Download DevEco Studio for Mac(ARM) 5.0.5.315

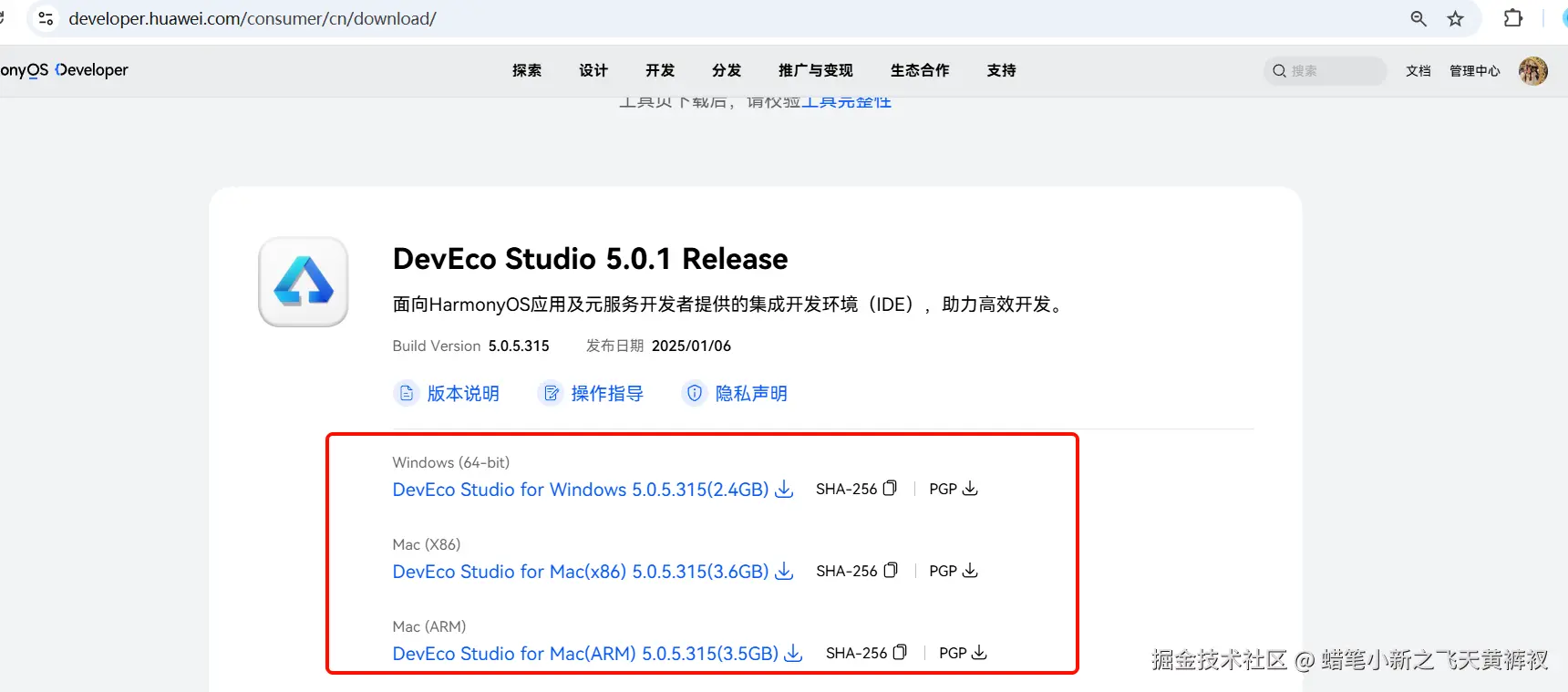pos(585,654)
